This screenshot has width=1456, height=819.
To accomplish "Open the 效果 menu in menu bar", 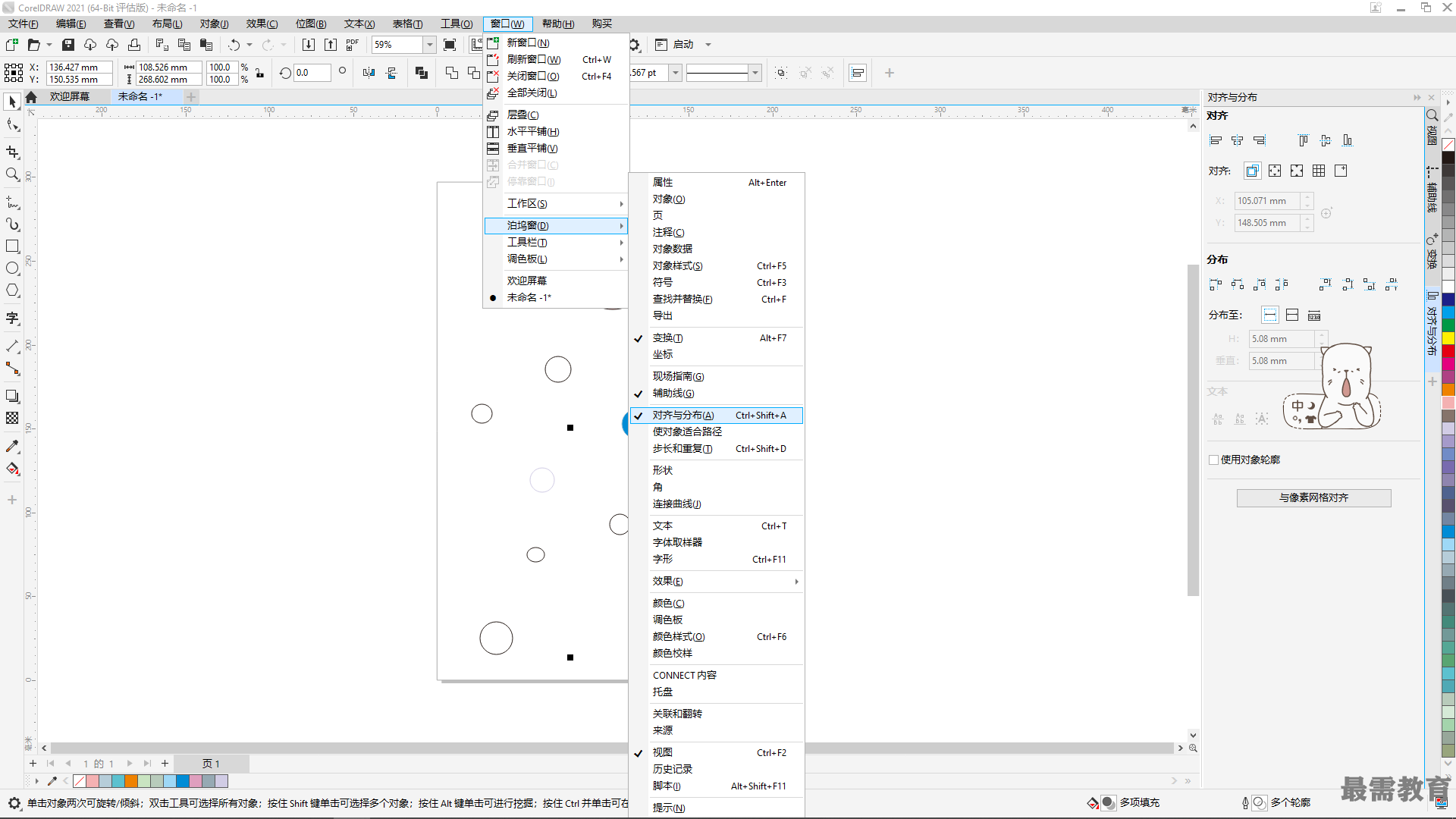I will [x=262, y=24].
